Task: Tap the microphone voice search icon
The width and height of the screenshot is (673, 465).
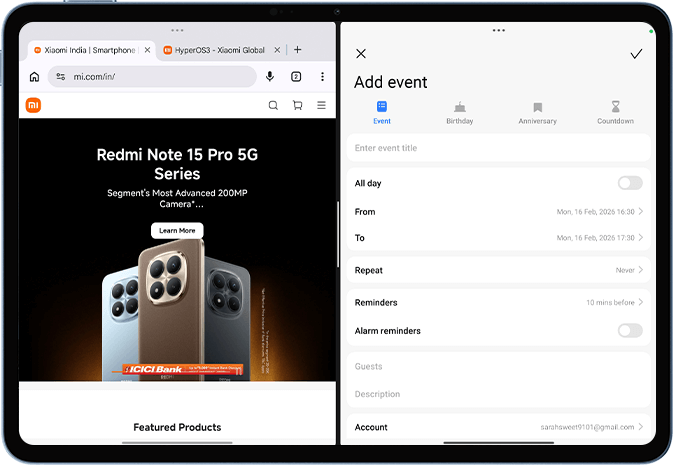Action: pyautogui.click(x=270, y=77)
